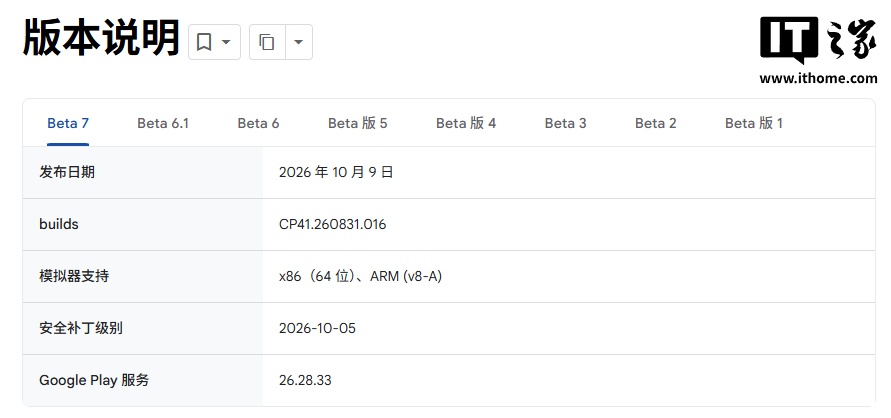Image resolution: width=891 pixels, height=418 pixels.
Task: Switch to the Beta 版 5 tab
Action: (x=358, y=123)
